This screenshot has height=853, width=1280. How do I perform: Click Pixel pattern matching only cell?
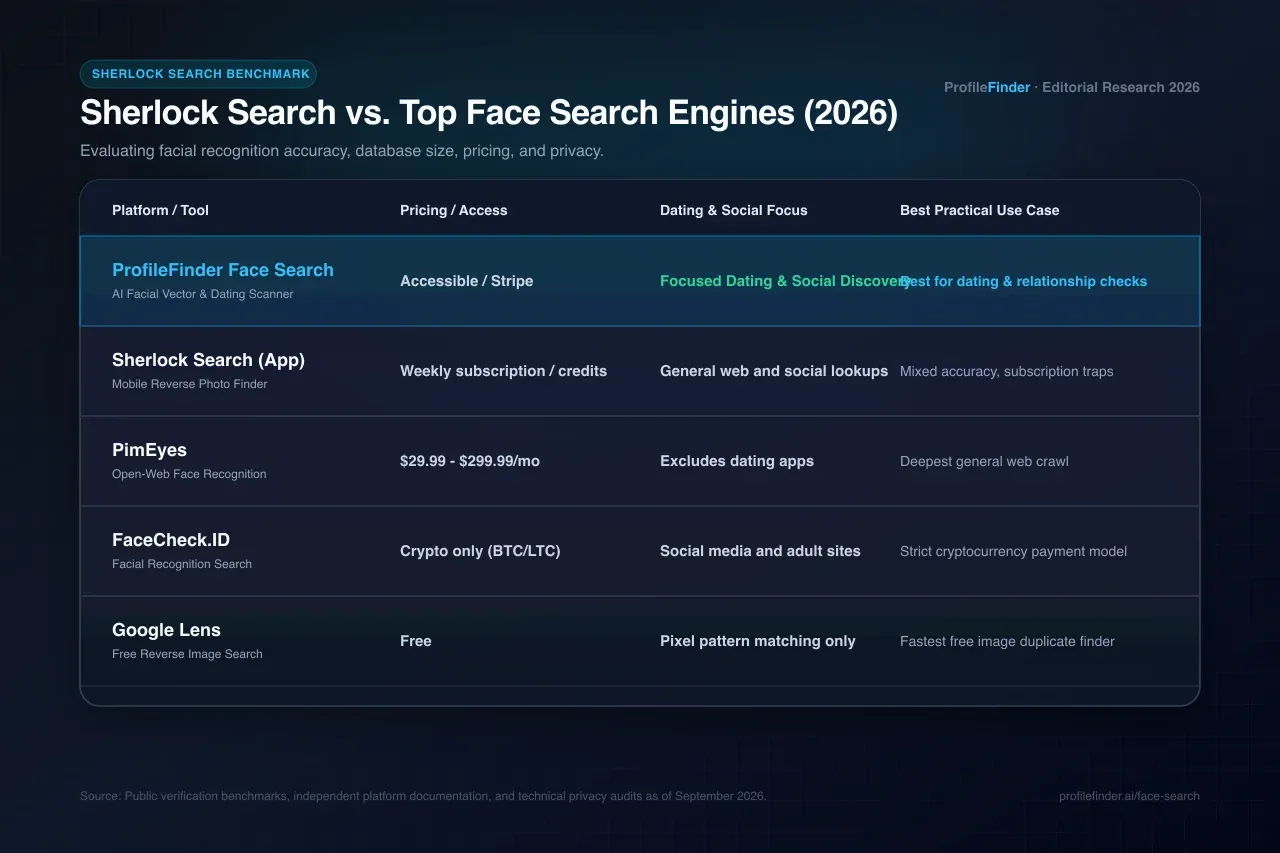tap(757, 641)
